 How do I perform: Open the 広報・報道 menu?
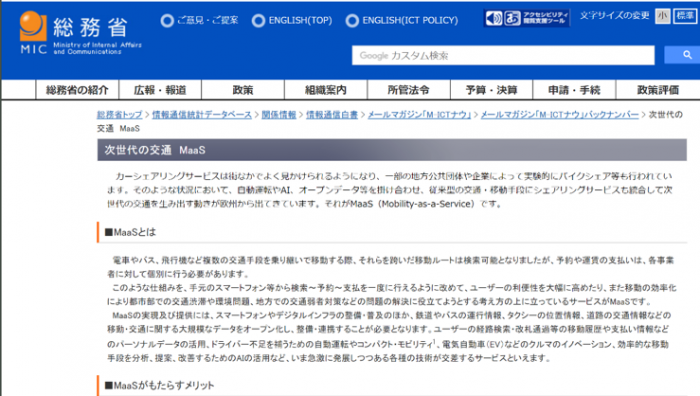coord(160,90)
